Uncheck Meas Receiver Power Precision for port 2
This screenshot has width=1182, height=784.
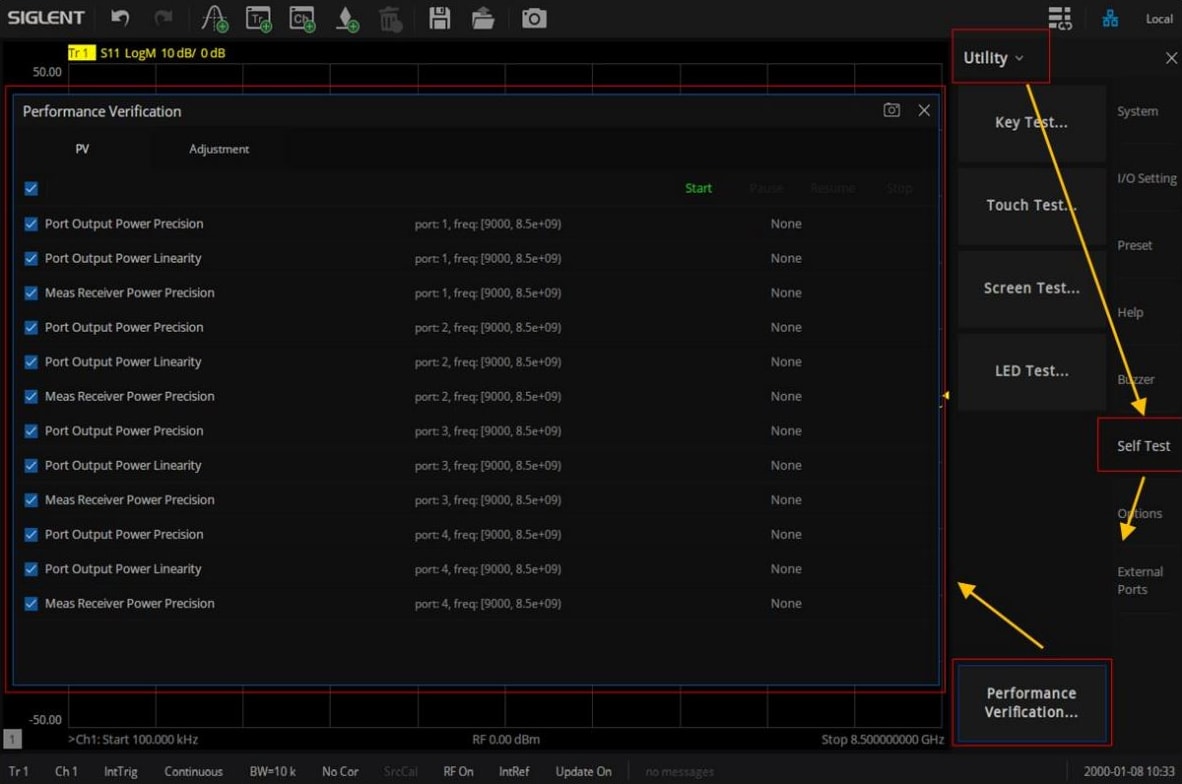[31, 397]
